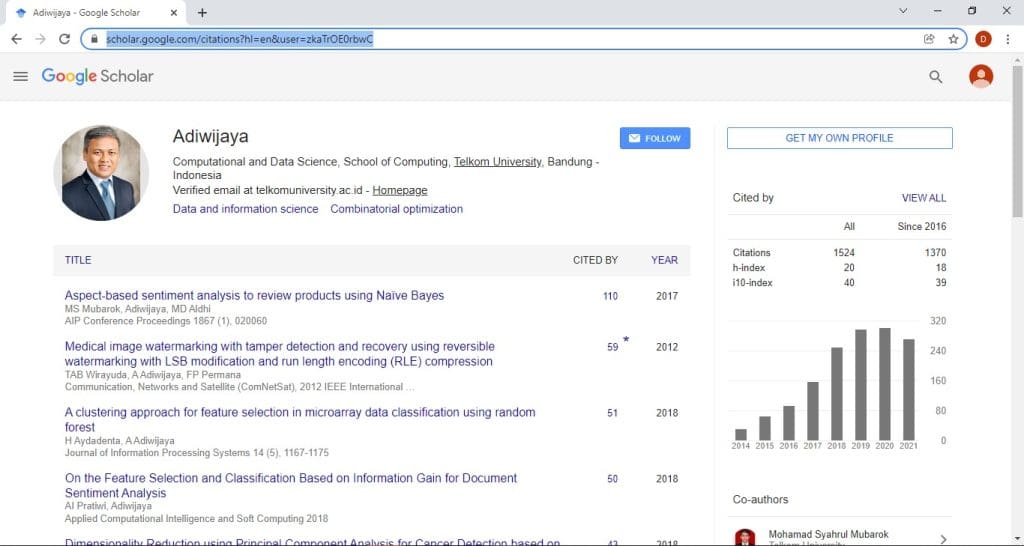Expand the tab search chevron in title bar
Viewport: 1024px width, 546px height.
903,11
